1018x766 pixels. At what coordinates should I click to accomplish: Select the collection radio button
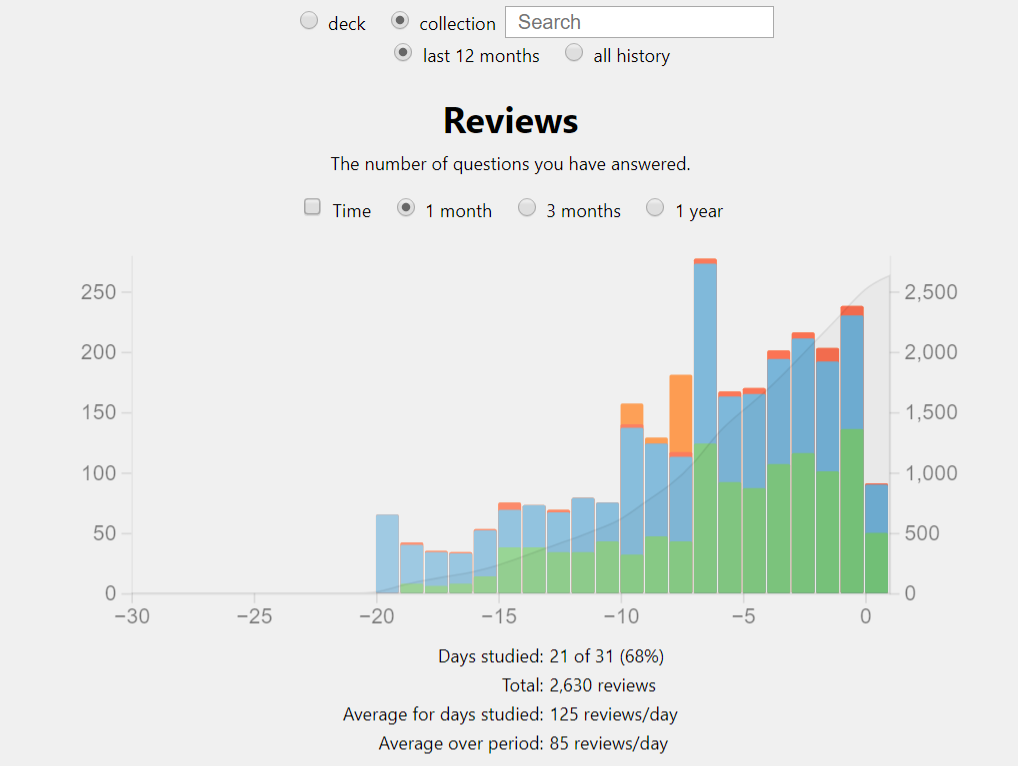click(x=400, y=21)
